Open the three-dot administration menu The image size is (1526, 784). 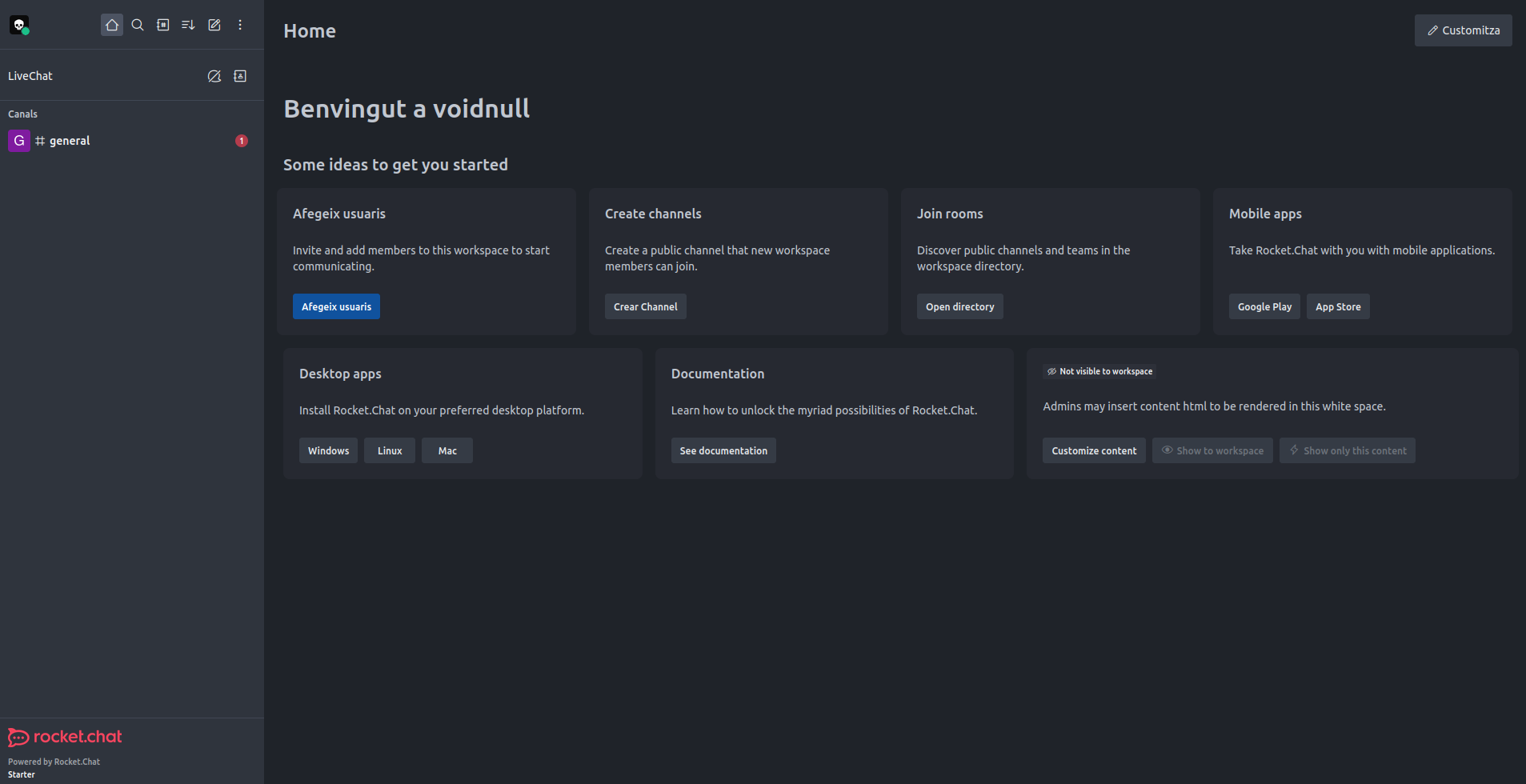(x=240, y=25)
